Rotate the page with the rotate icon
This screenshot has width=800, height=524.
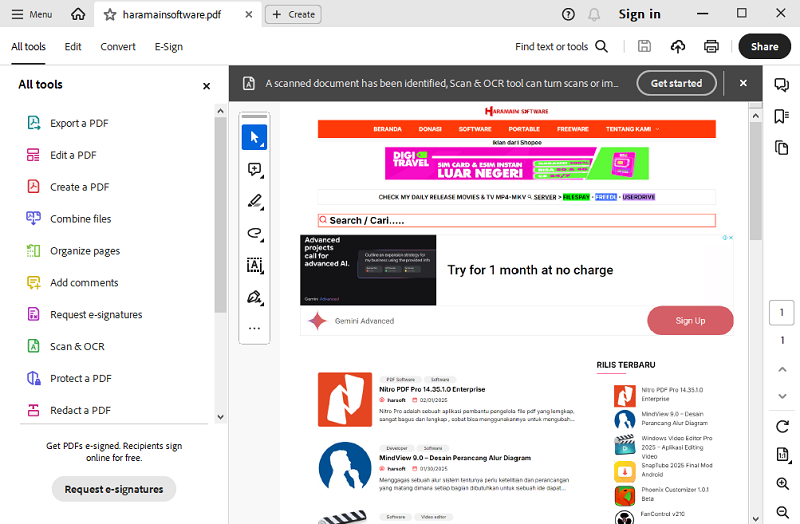[782, 427]
